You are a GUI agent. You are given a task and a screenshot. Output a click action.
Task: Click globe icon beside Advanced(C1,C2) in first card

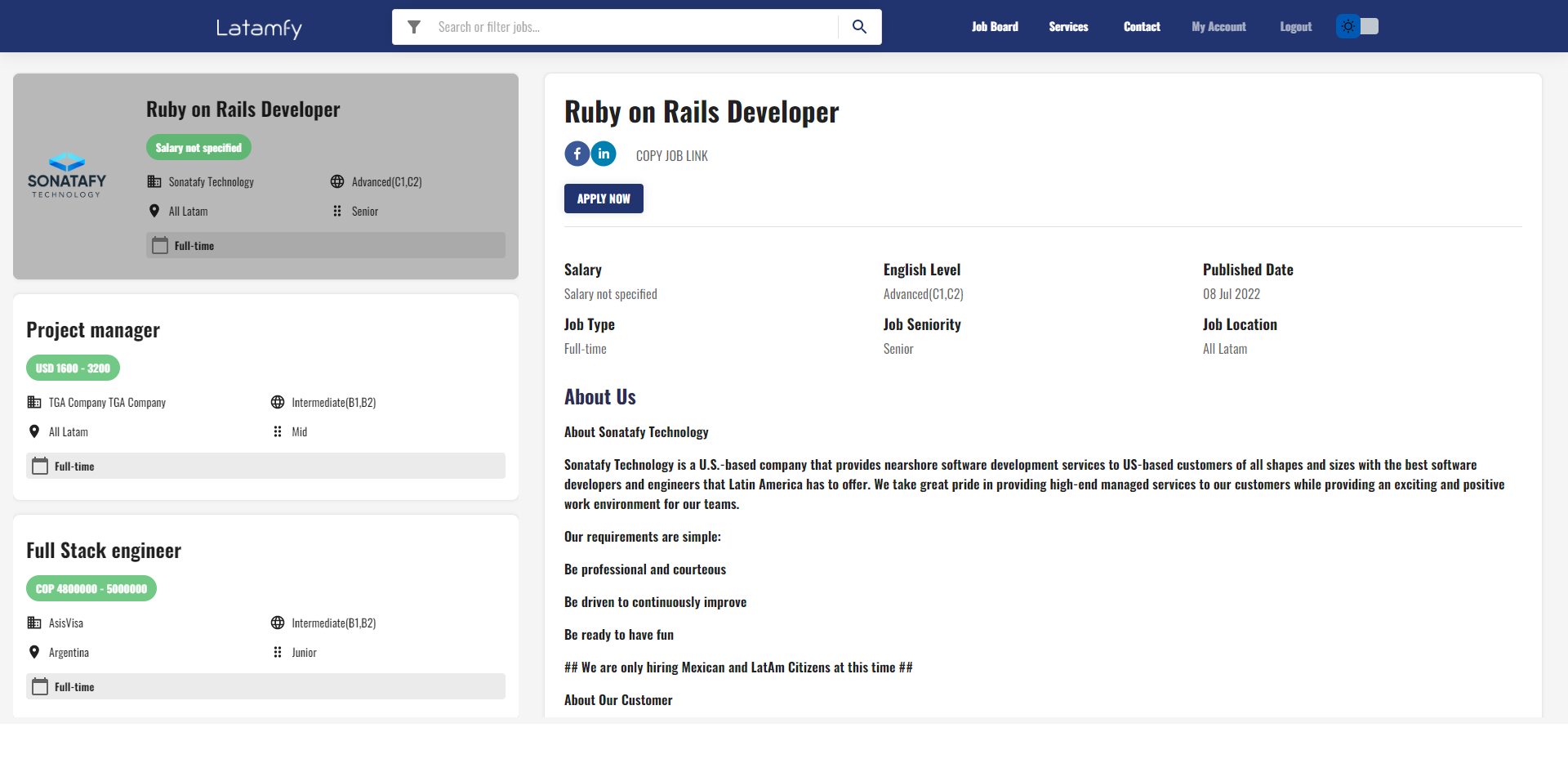pyautogui.click(x=337, y=181)
